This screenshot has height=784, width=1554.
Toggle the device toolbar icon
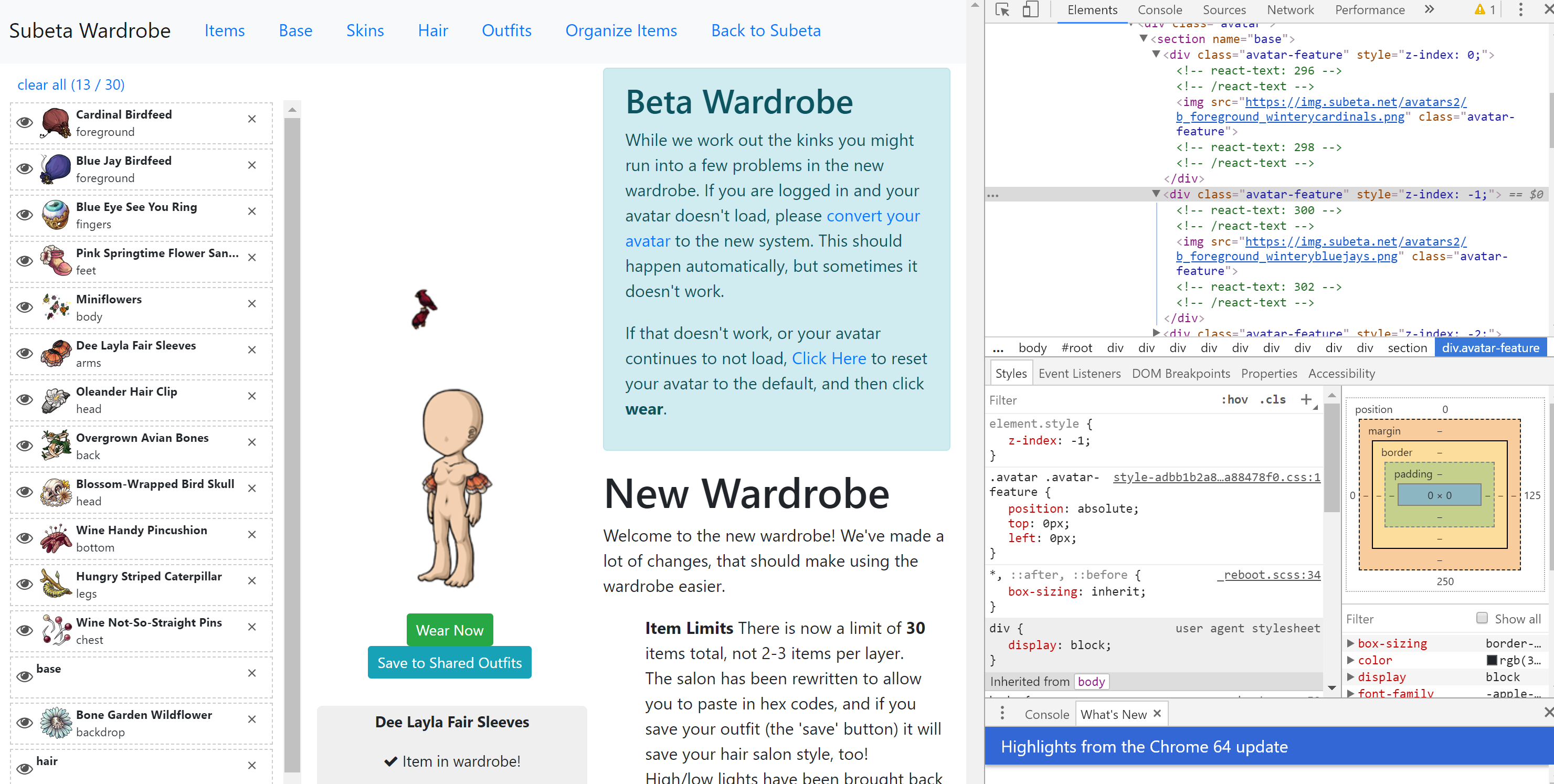point(1030,9)
